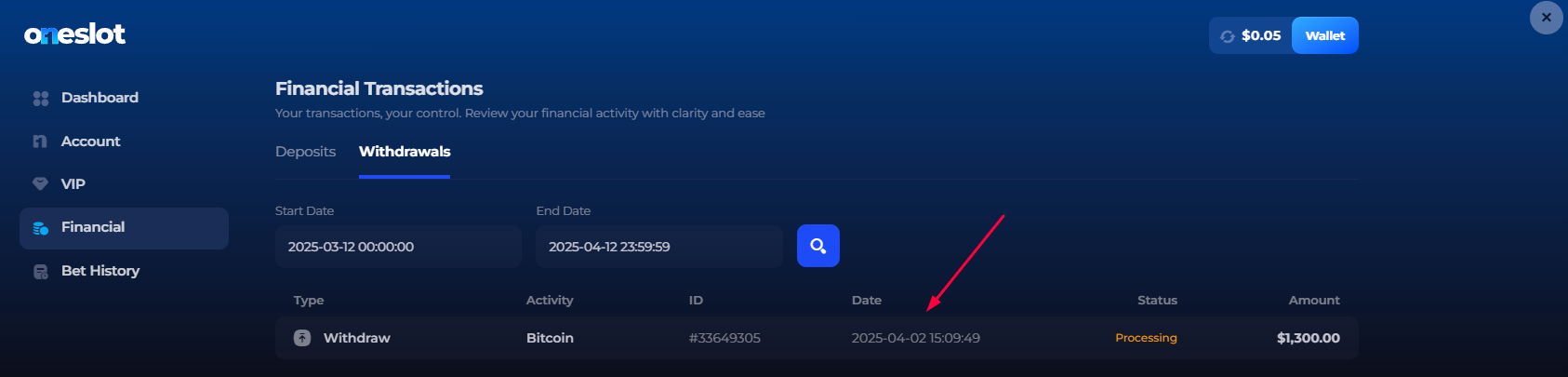The height and width of the screenshot is (377, 1568).
Task: Select the Withdrawals tab
Action: point(405,152)
